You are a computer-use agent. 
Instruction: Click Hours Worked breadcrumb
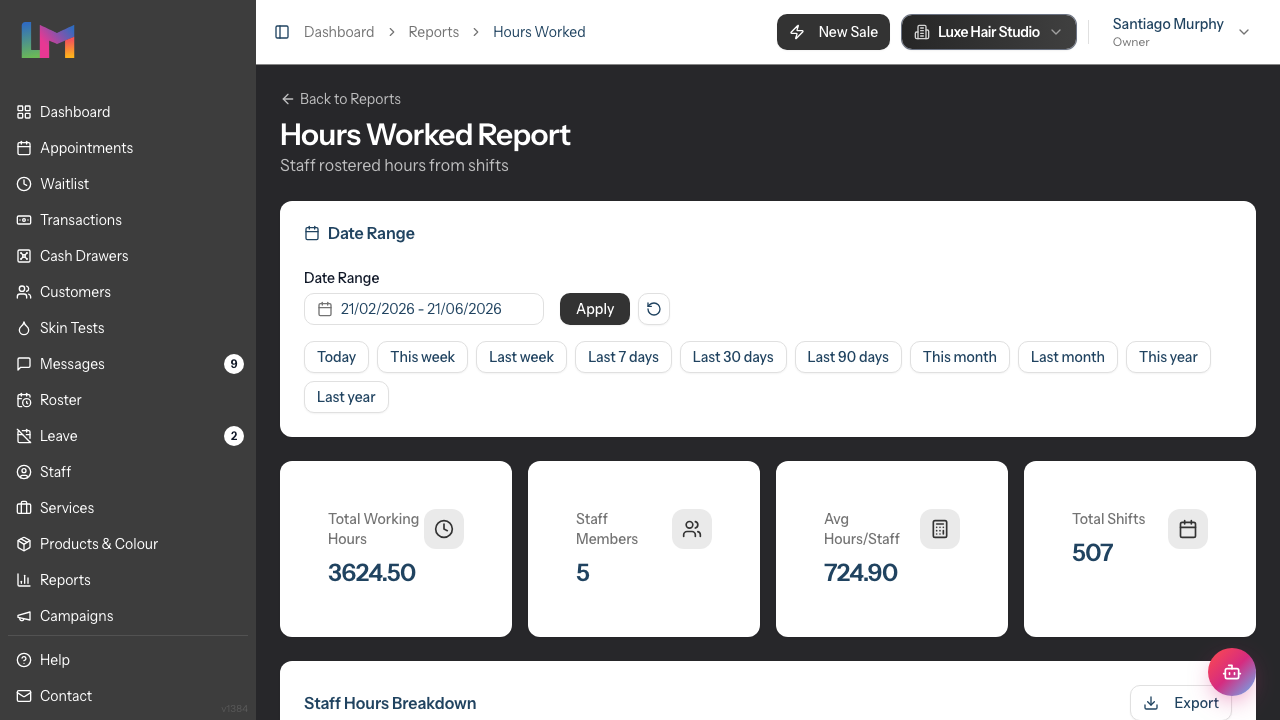[539, 32]
